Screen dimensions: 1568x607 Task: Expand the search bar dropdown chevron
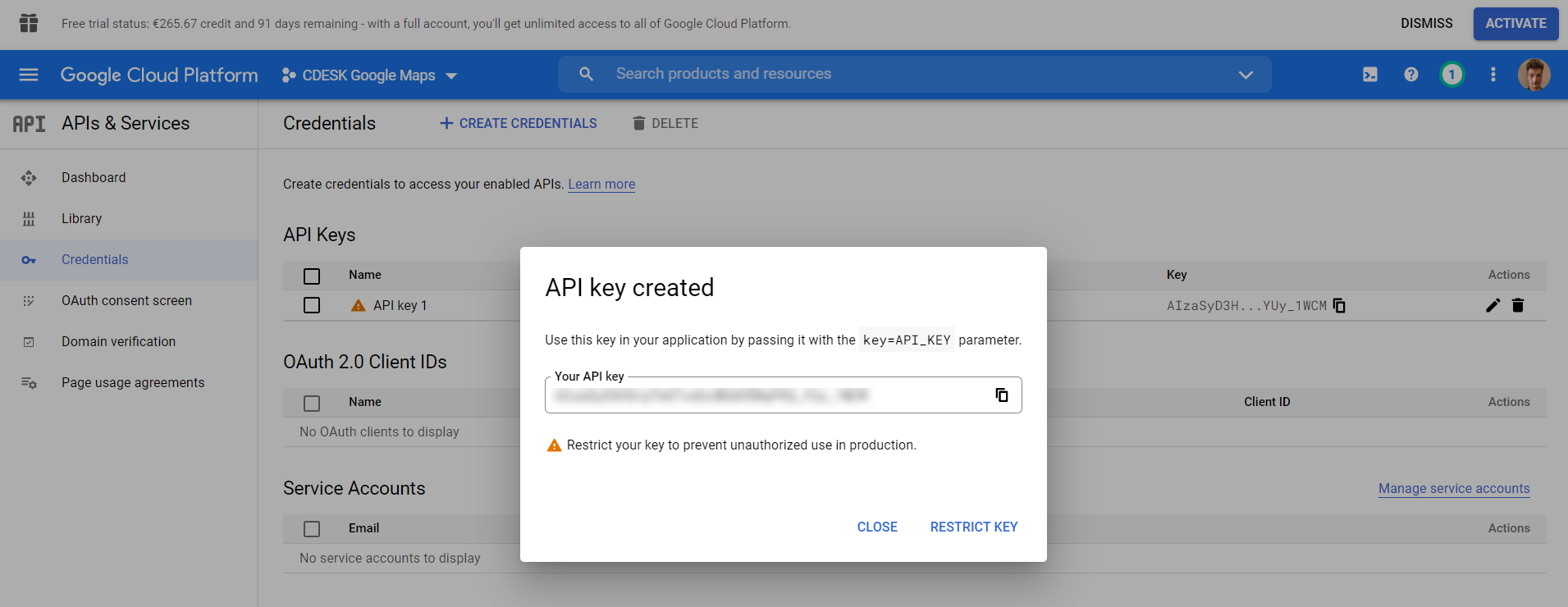pyautogui.click(x=1246, y=75)
